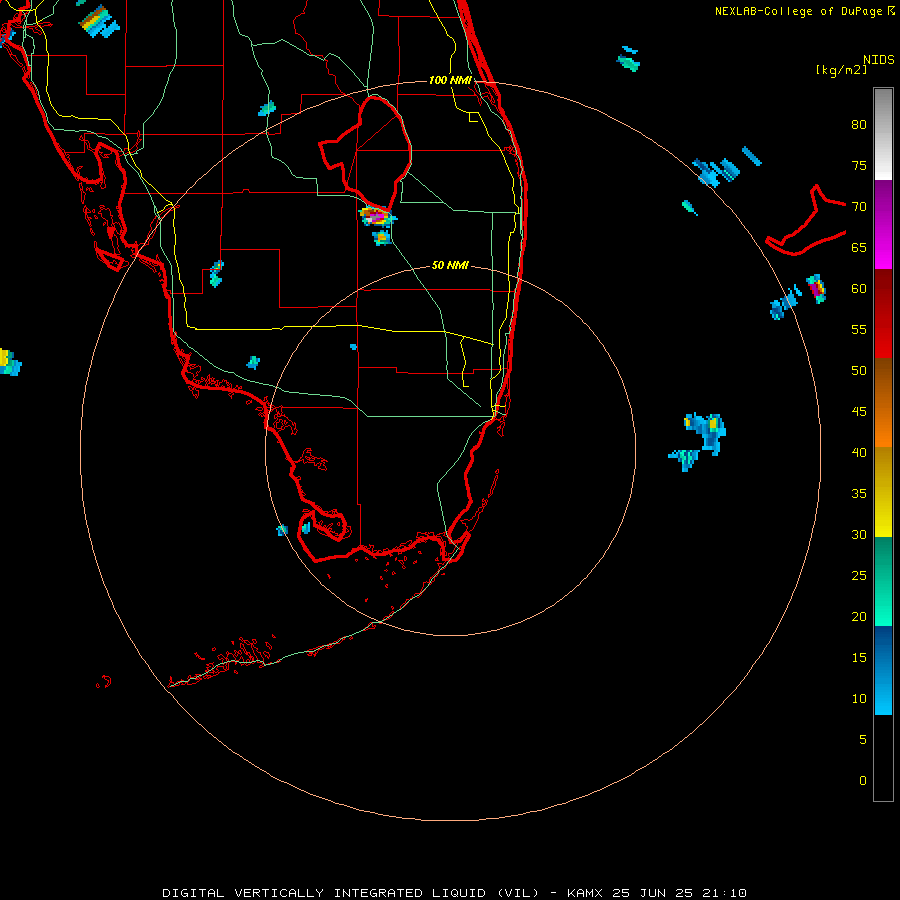Click the 70 value on the color scale
Screen dimensions: 900x900
click(859, 207)
